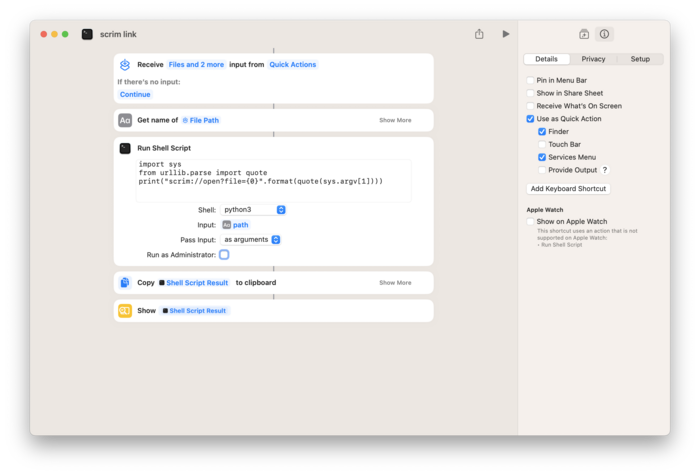This screenshot has width=700, height=475.
Task: Change the Quick Actions input source
Action: coord(292,65)
